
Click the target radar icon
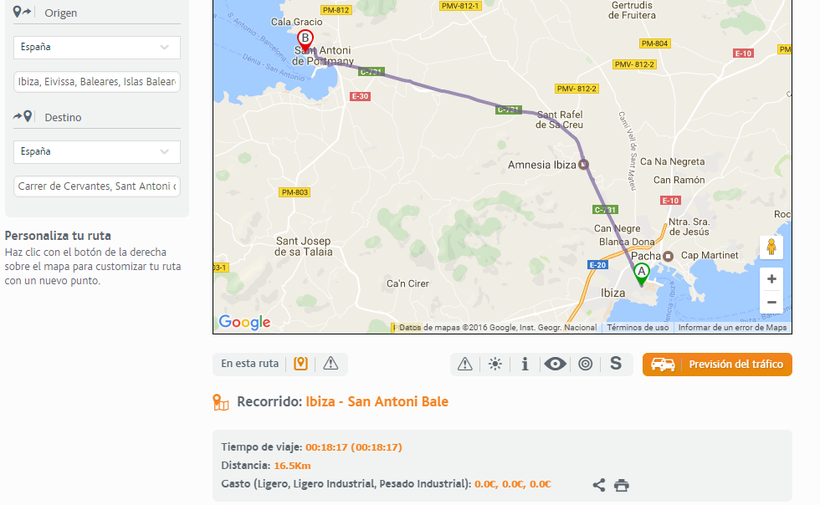[x=586, y=364]
